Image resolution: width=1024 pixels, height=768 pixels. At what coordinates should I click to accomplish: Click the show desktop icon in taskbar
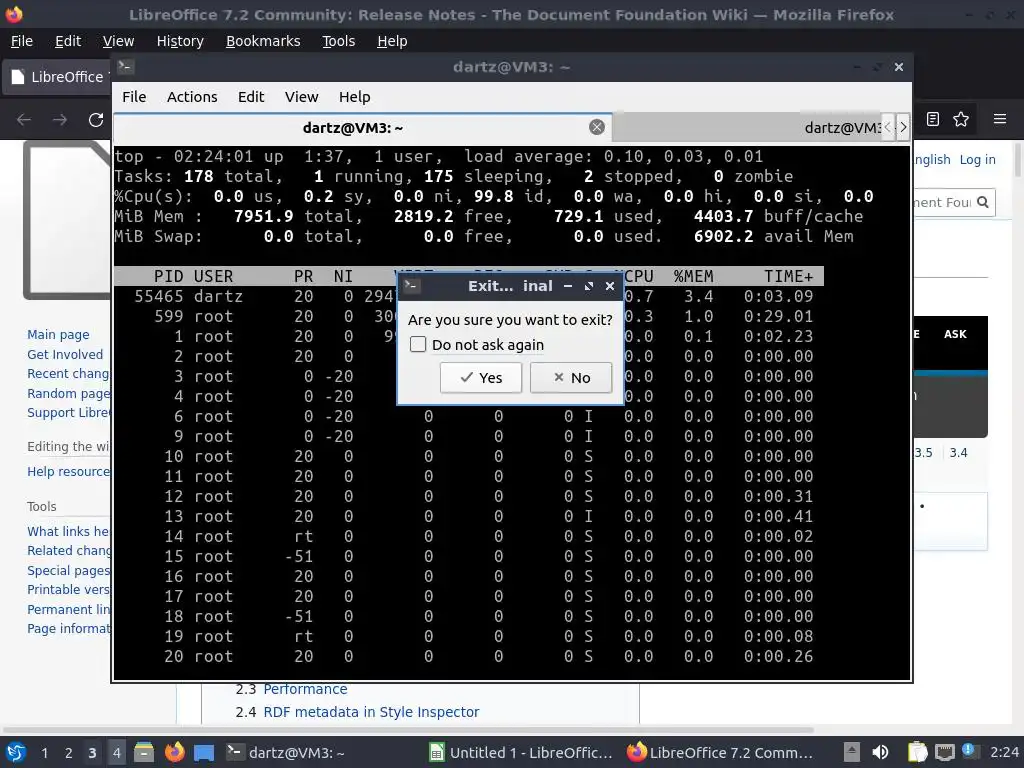pos(204,752)
